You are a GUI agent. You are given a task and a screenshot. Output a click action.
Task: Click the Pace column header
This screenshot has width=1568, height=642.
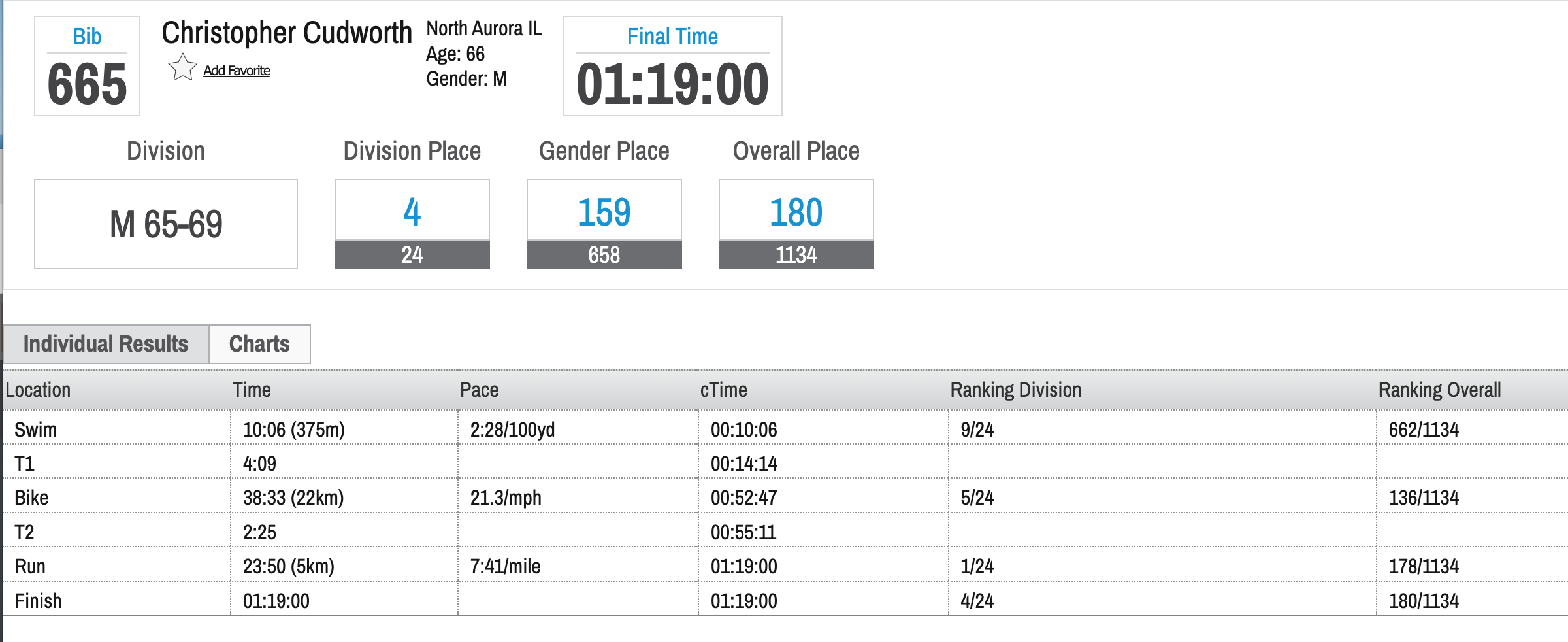(479, 390)
